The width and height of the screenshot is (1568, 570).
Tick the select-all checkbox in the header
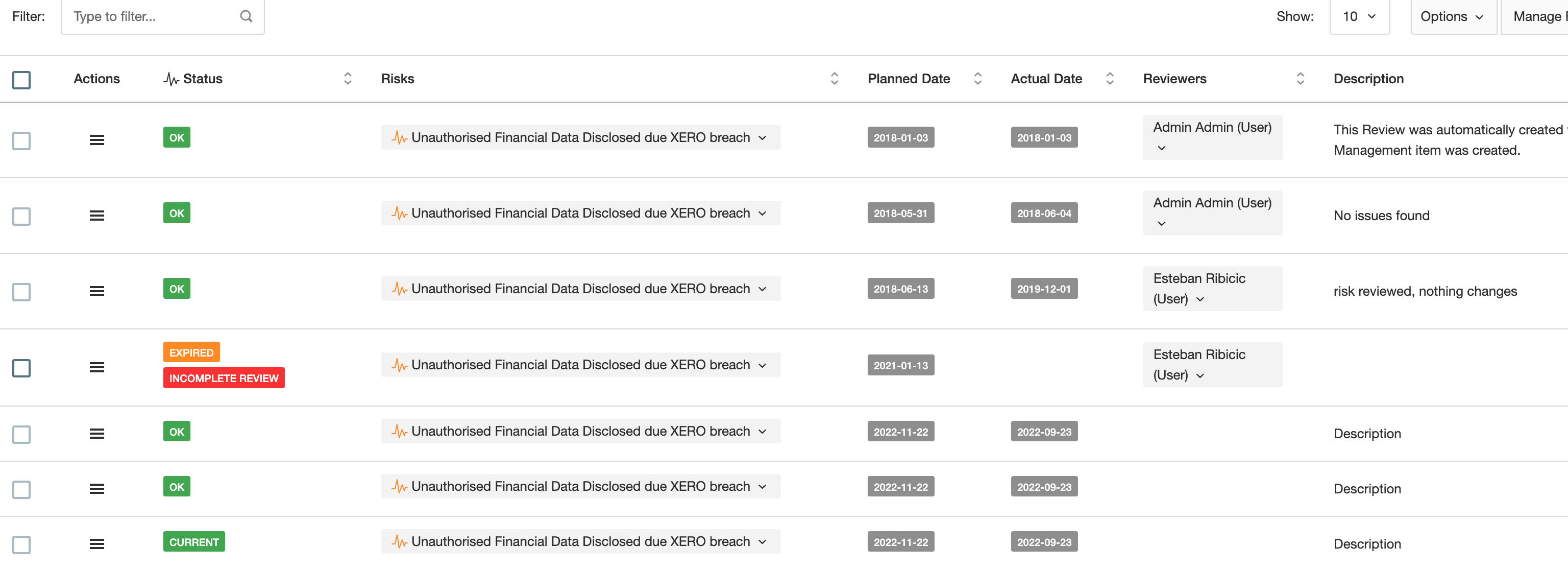tap(21, 80)
